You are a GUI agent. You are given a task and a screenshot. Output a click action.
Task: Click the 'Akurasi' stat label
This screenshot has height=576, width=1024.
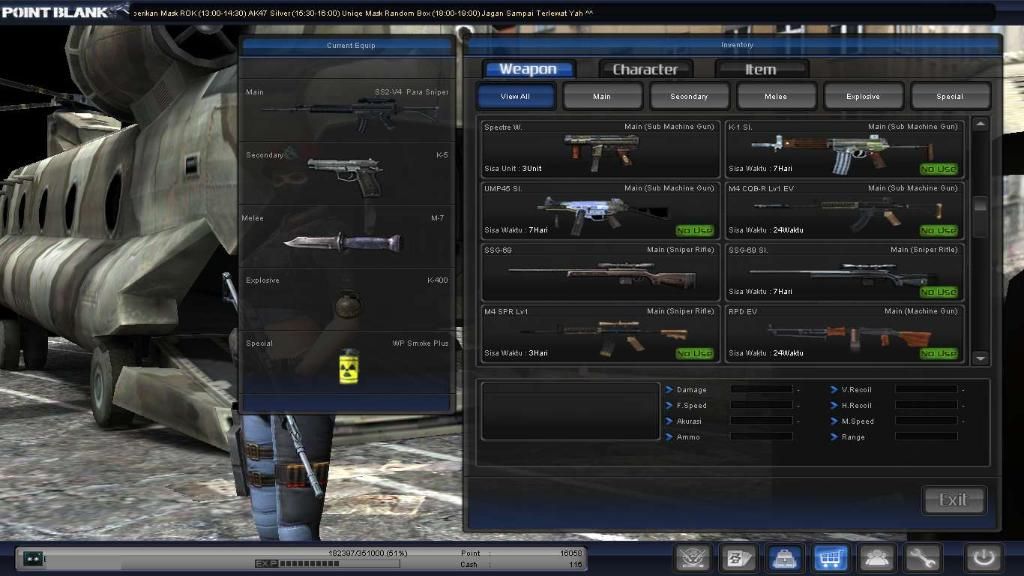689,421
